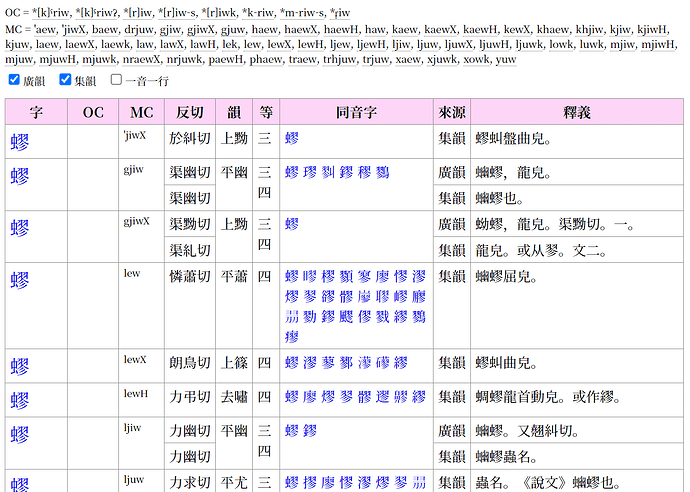Select the 力求切 fanqie cell

[190, 481]
